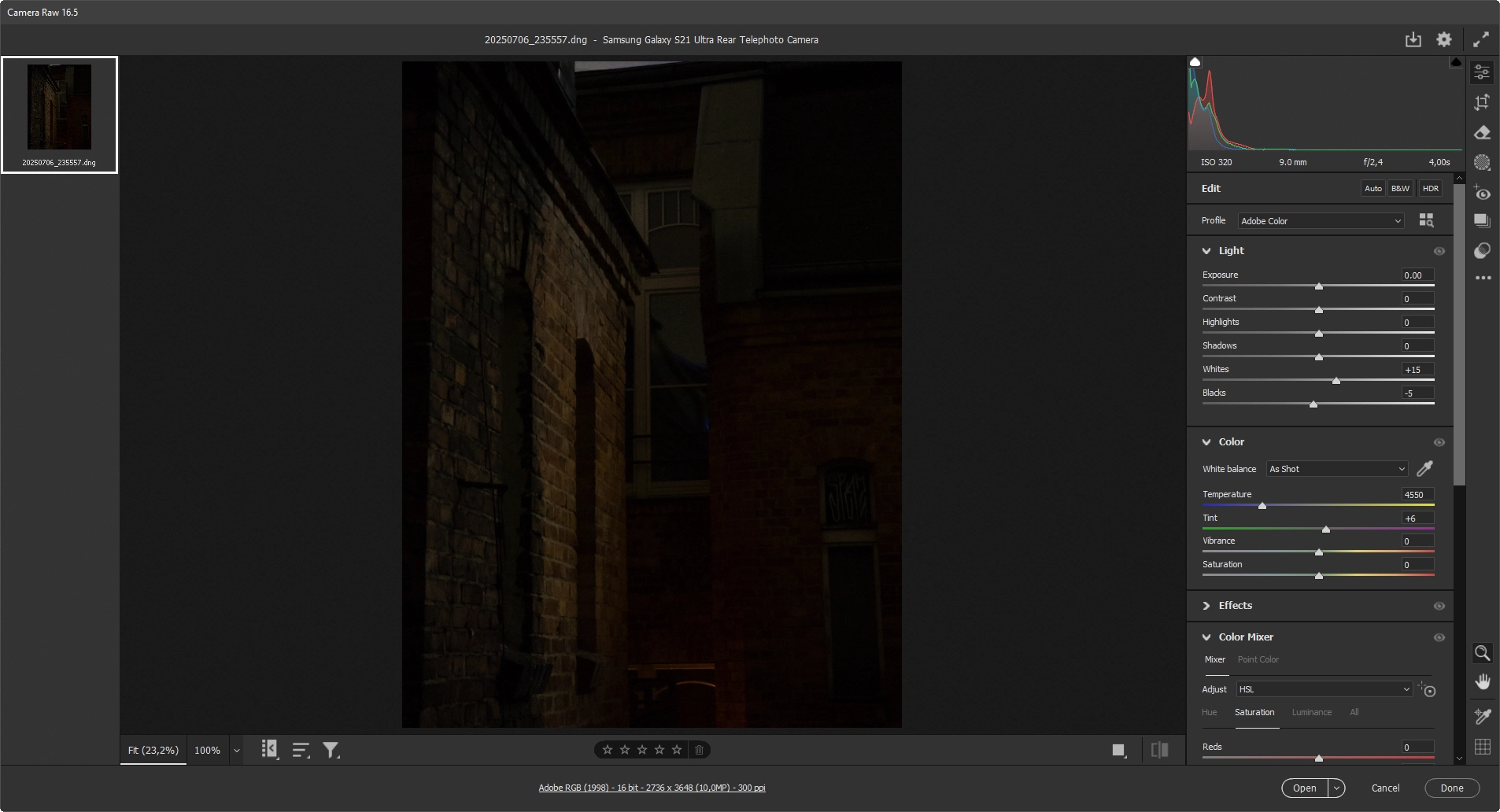This screenshot has width=1500, height=812.
Task: Select the Zoom magnifier tool
Action: click(1482, 653)
